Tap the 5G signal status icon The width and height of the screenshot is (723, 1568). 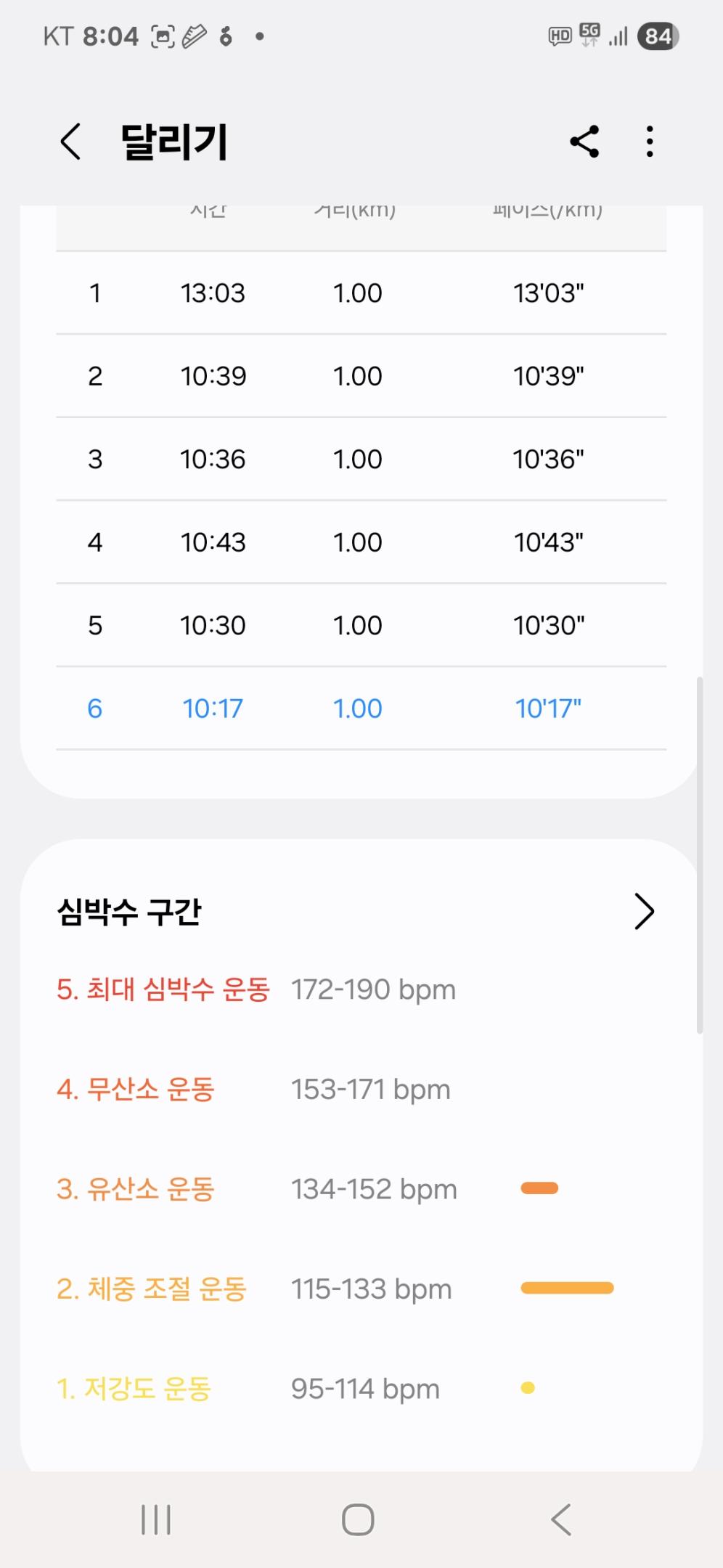click(590, 35)
